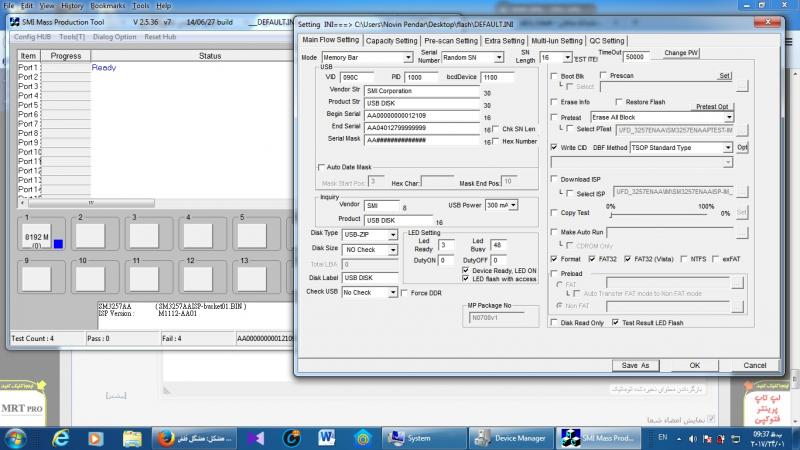Click the Vendor Str input field
The width and height of the screenshot is (800, 450).
click(x=422, y=91)
